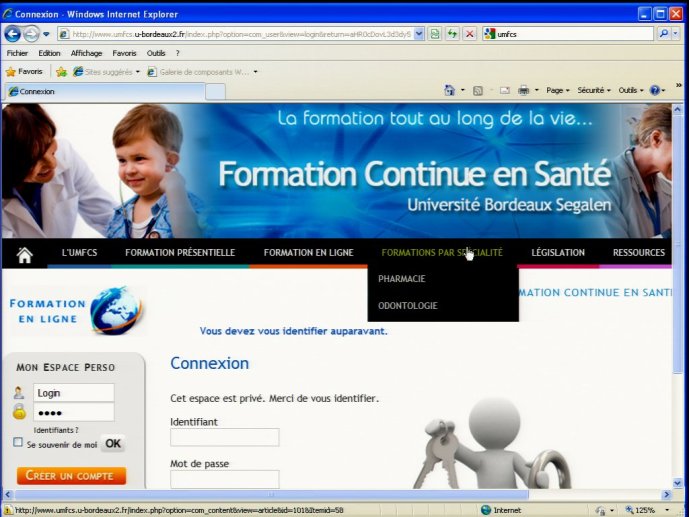
Task: Open the Outils command bar dropdown
Action: point(631,90)
